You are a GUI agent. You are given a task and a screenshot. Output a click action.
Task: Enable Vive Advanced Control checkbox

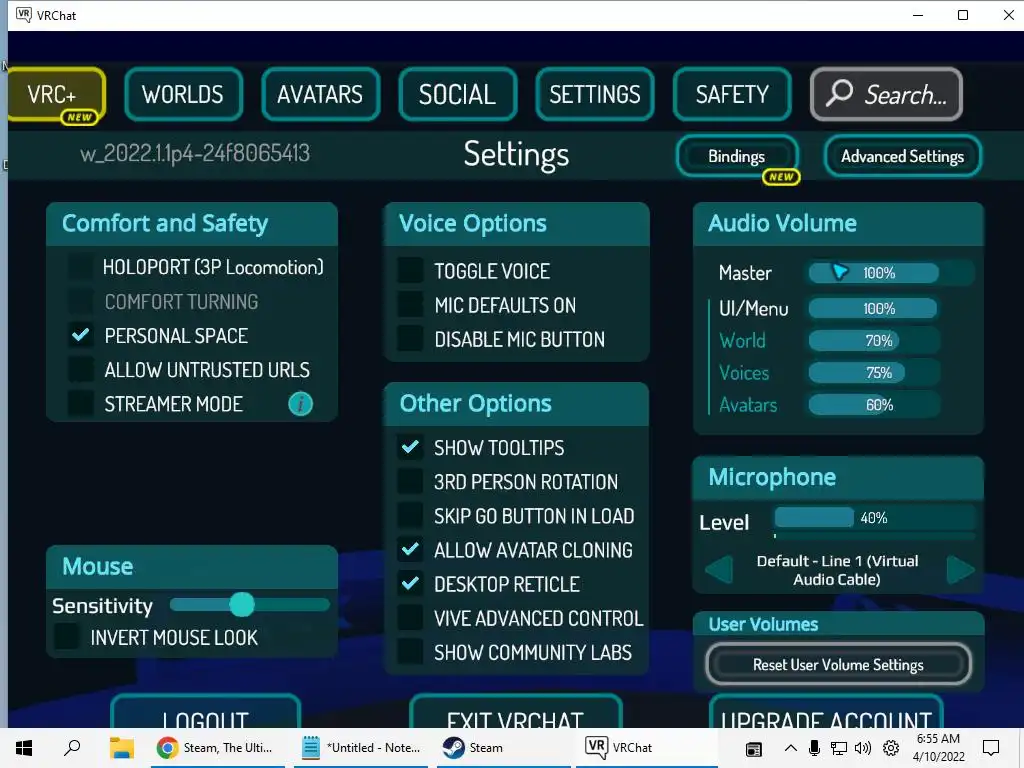410,617
